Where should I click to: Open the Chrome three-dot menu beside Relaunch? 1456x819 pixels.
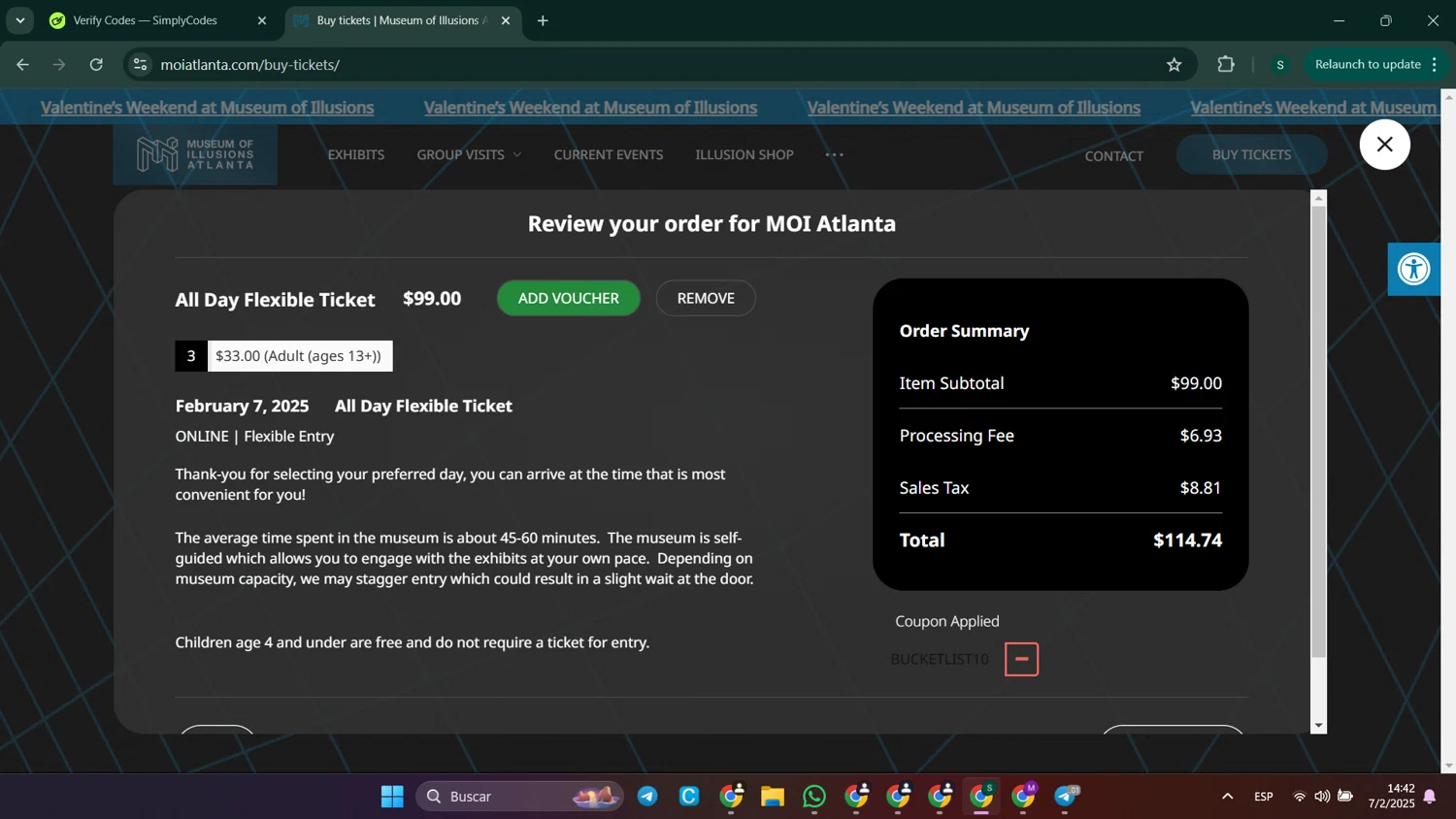tap(1435, 65)
